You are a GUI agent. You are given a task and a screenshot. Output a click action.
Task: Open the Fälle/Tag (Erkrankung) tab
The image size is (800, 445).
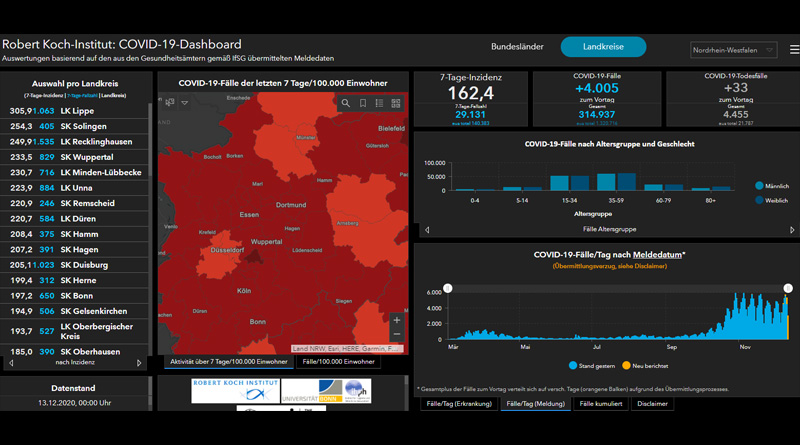click(x=459, y=404)
